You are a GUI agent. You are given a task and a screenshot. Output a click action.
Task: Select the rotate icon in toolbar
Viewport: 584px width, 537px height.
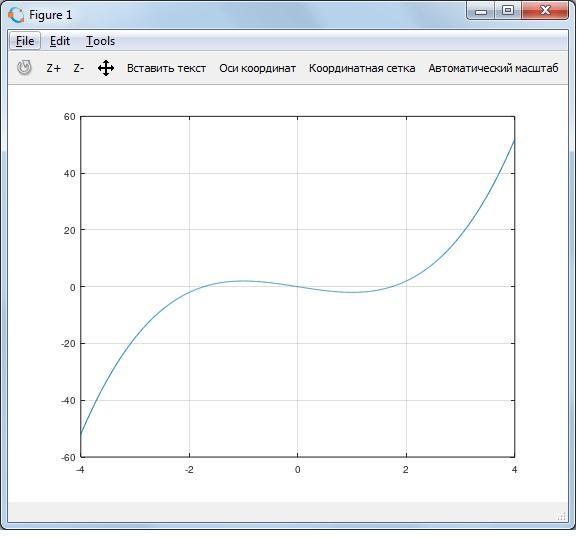pos(25,68)
